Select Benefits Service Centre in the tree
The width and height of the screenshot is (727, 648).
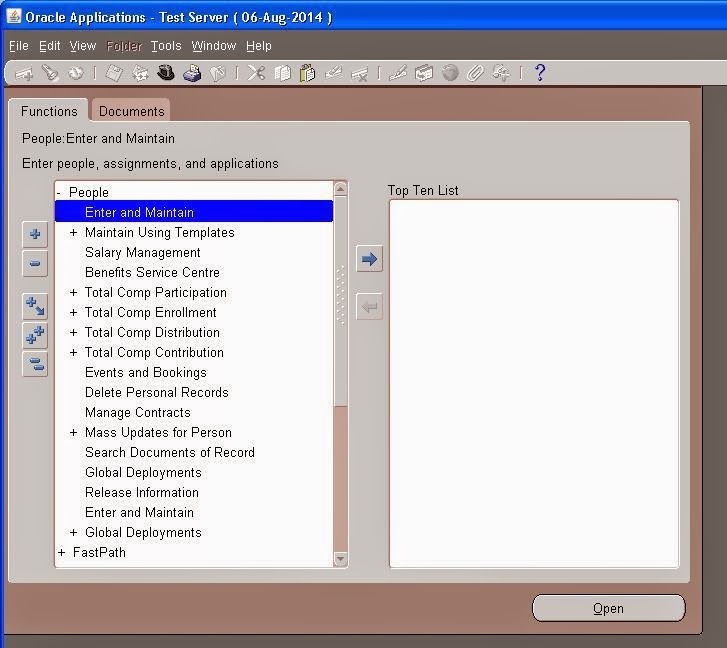point(152,273)
